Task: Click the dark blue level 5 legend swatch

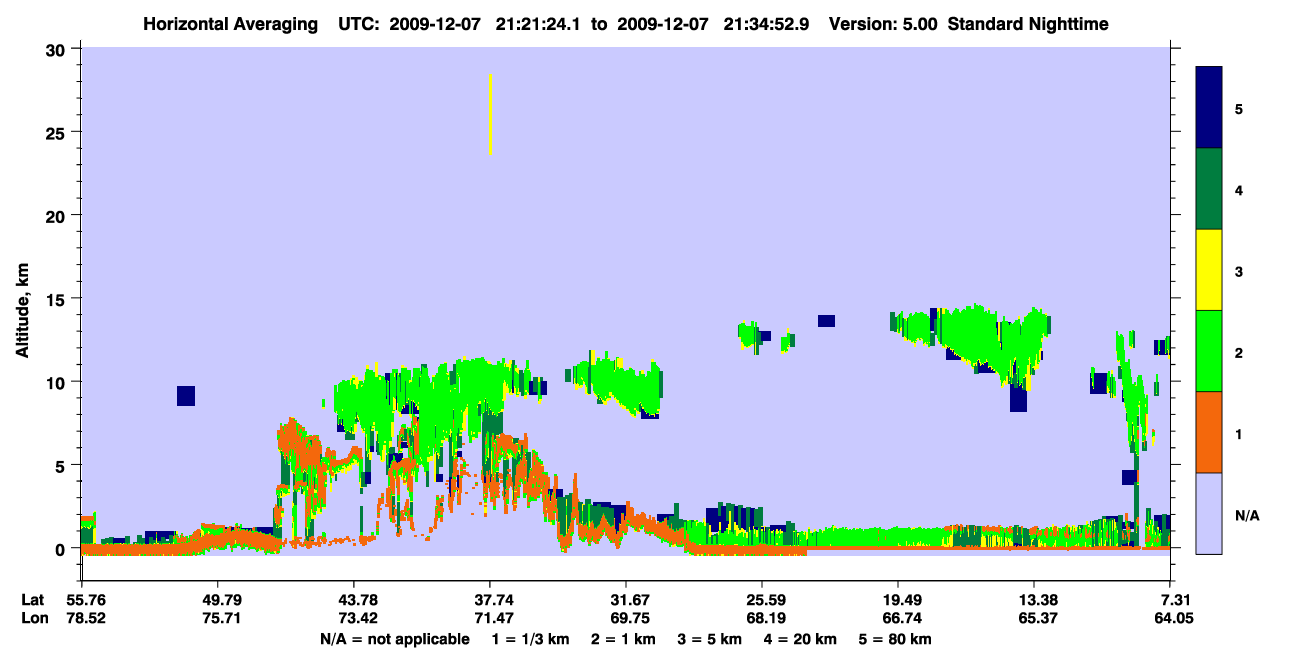Action: (1209, 108)
